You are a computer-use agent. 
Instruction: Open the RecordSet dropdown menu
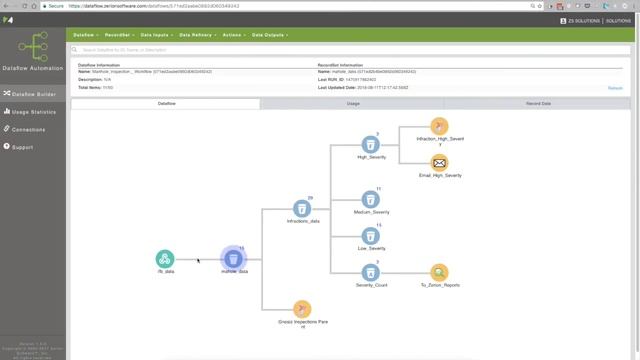pyautogui.click(x=119, y=35)
